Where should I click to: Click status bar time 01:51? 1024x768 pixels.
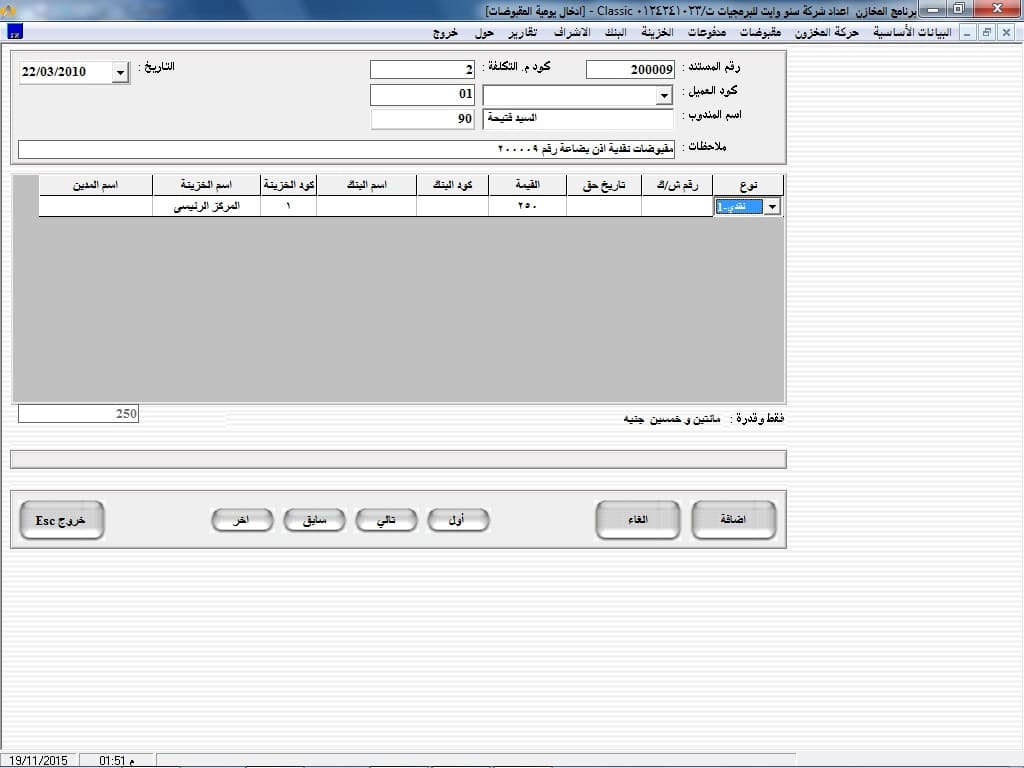116,761
